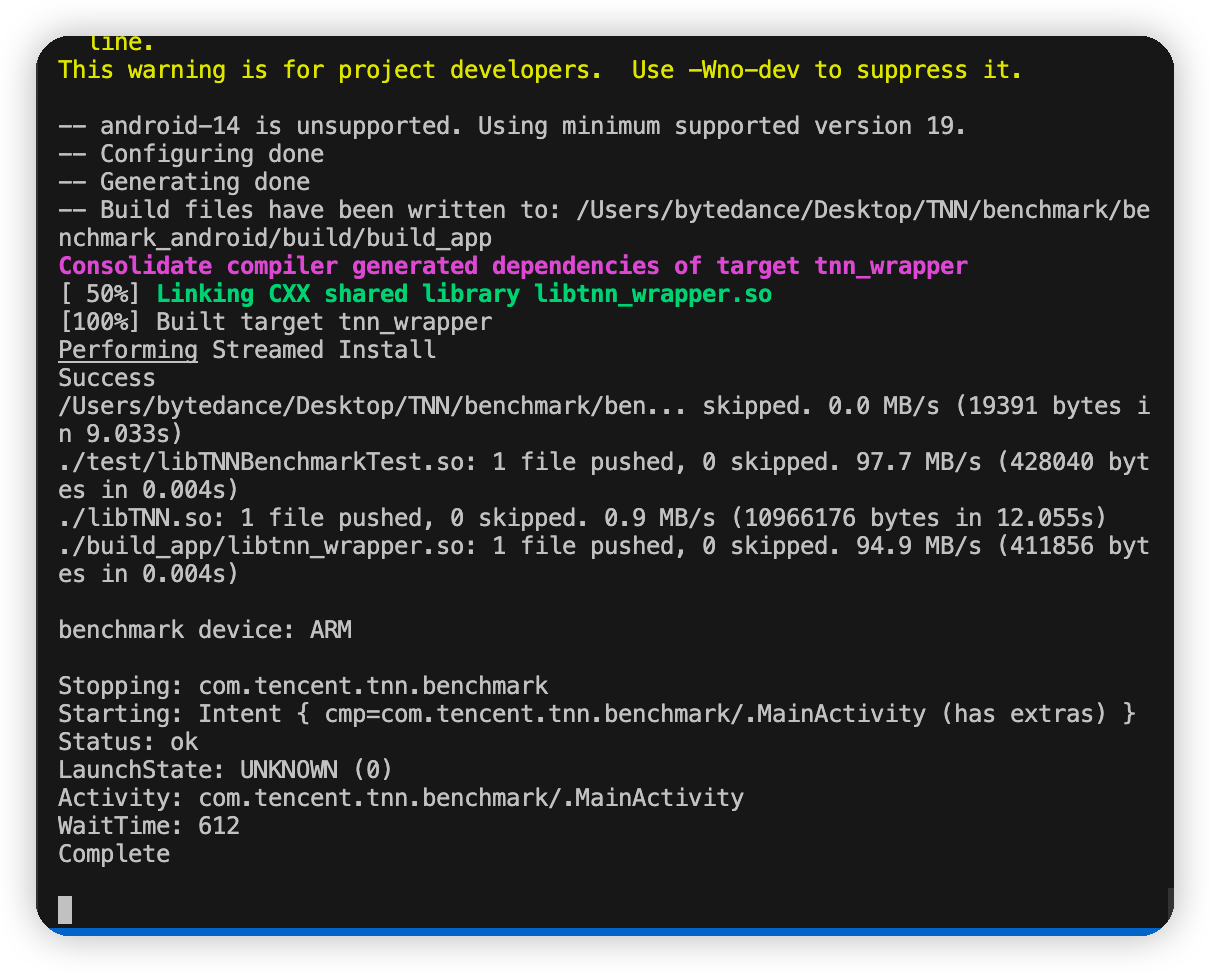Viewport: 1210px width, 972px height.
Task: Select the yellow -Wno-dev warning text
Action: pyautogui.click(x=540, y=69)
